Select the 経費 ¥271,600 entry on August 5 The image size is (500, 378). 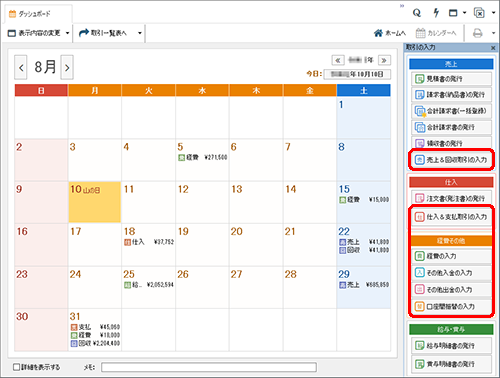[x=202, y=157]
